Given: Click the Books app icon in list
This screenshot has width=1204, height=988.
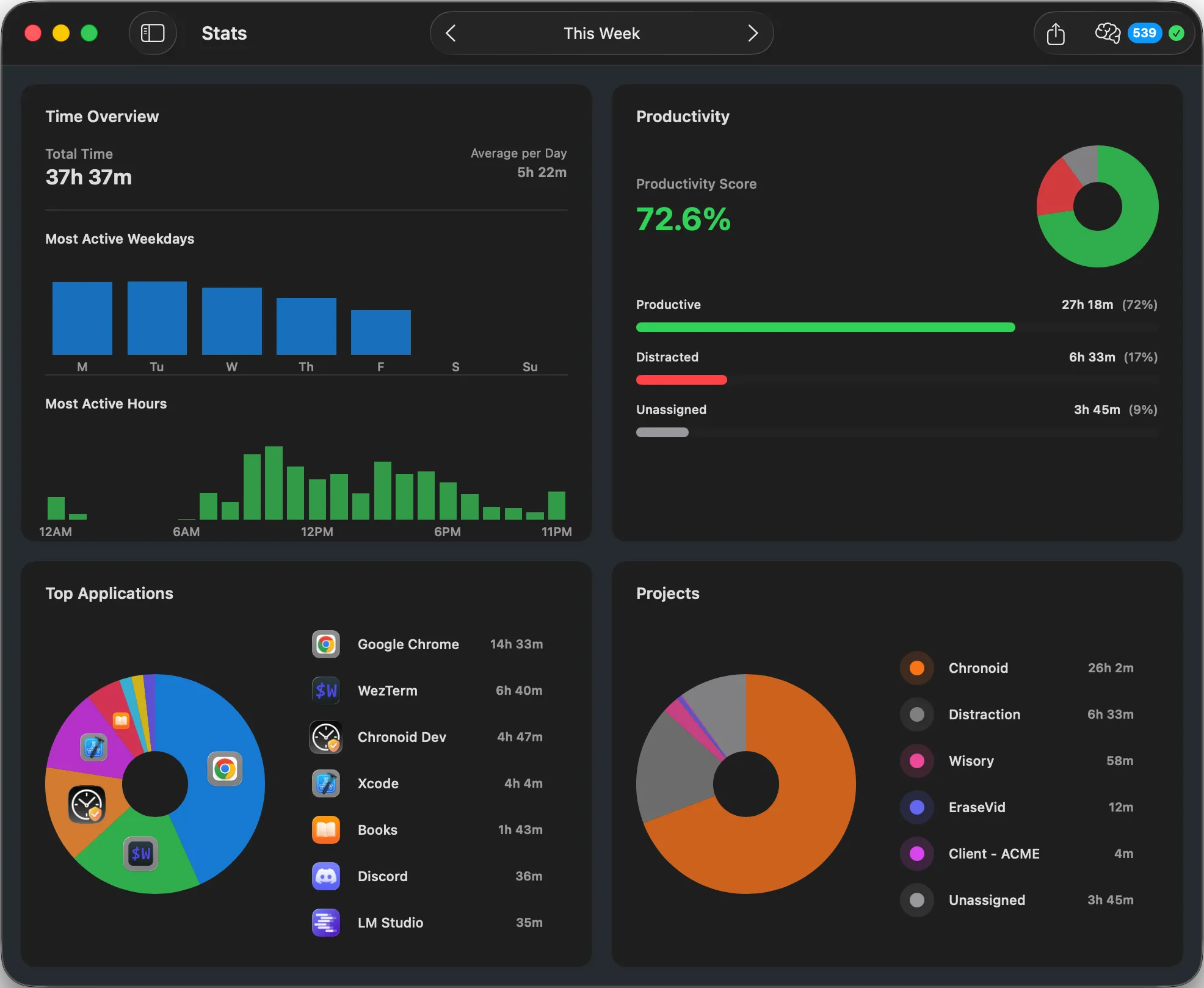Looking at the screenshot, I should (326, 830).
